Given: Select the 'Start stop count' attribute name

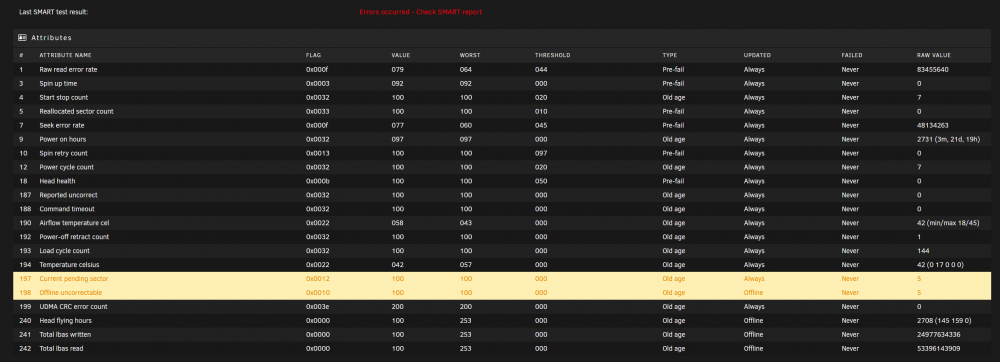Looking at the screenshot, I should coord(64,98).
